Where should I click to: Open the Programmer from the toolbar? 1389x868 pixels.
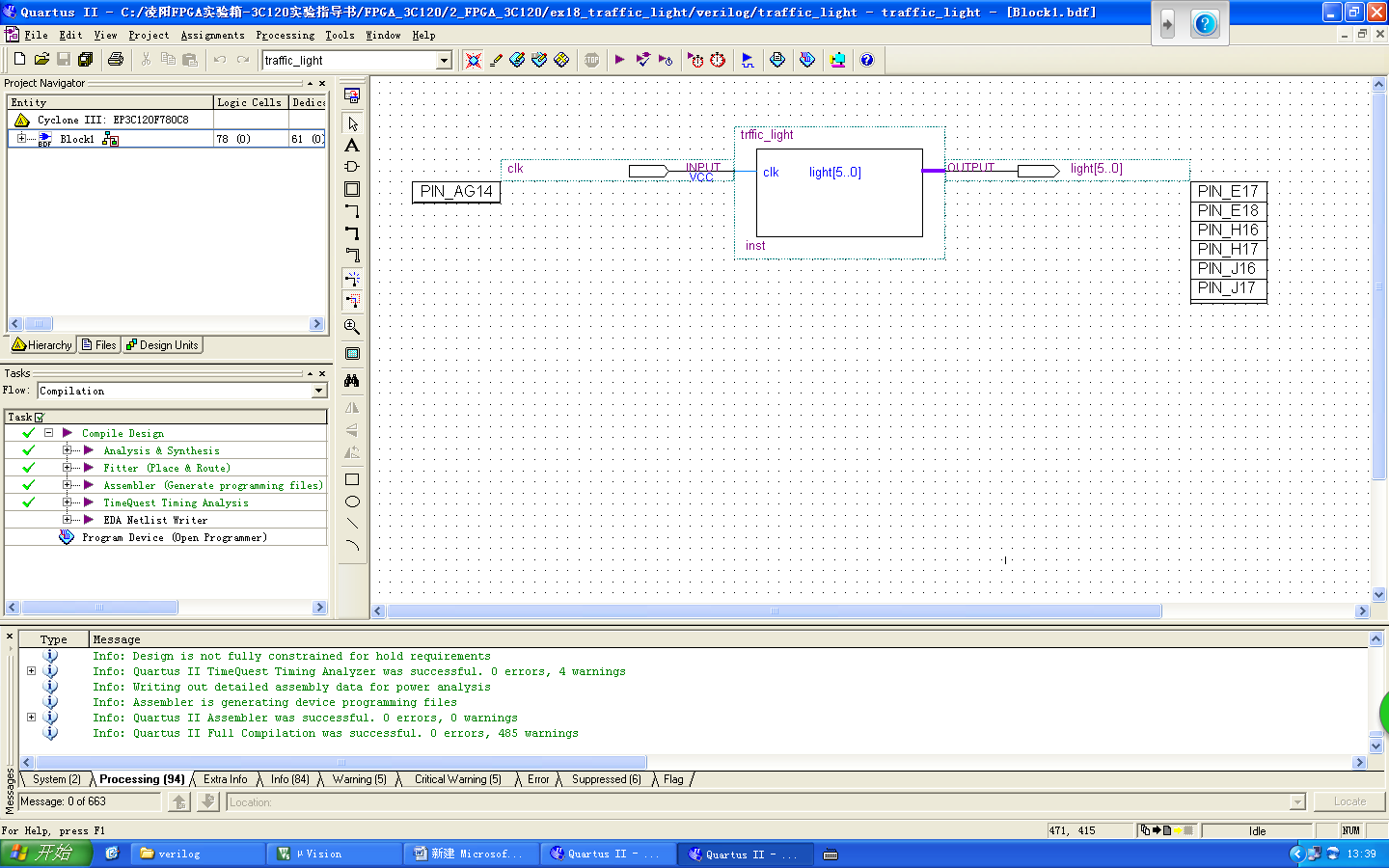(806, 60)
